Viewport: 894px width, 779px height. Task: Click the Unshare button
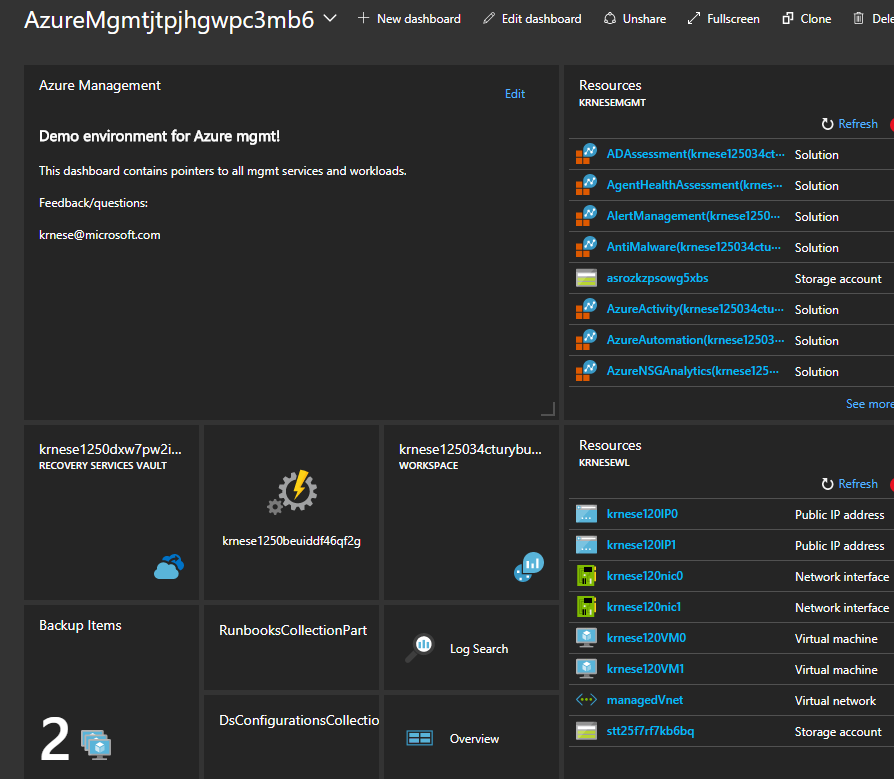[635, 19]
